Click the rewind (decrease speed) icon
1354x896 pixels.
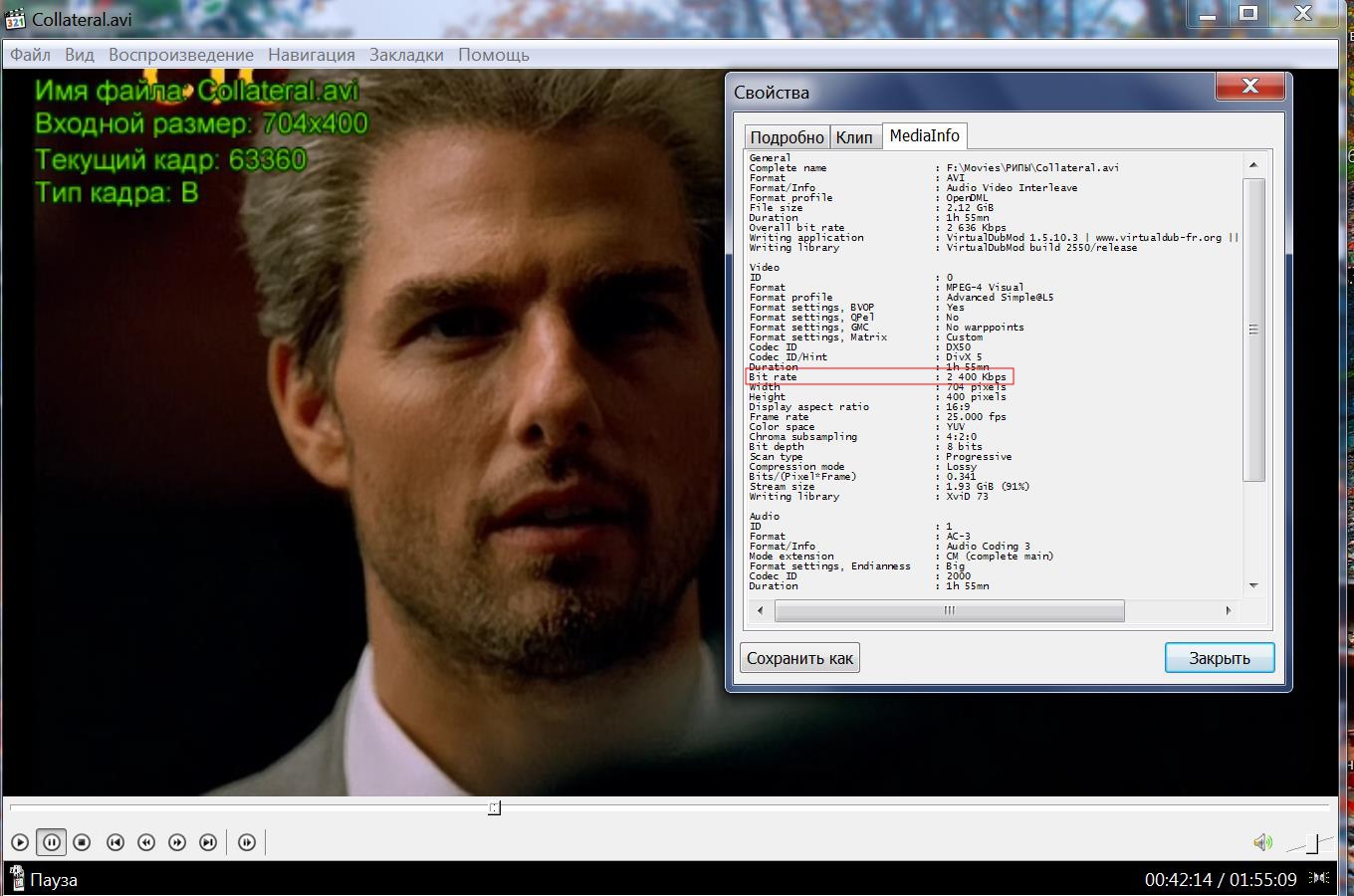[146, 842]
